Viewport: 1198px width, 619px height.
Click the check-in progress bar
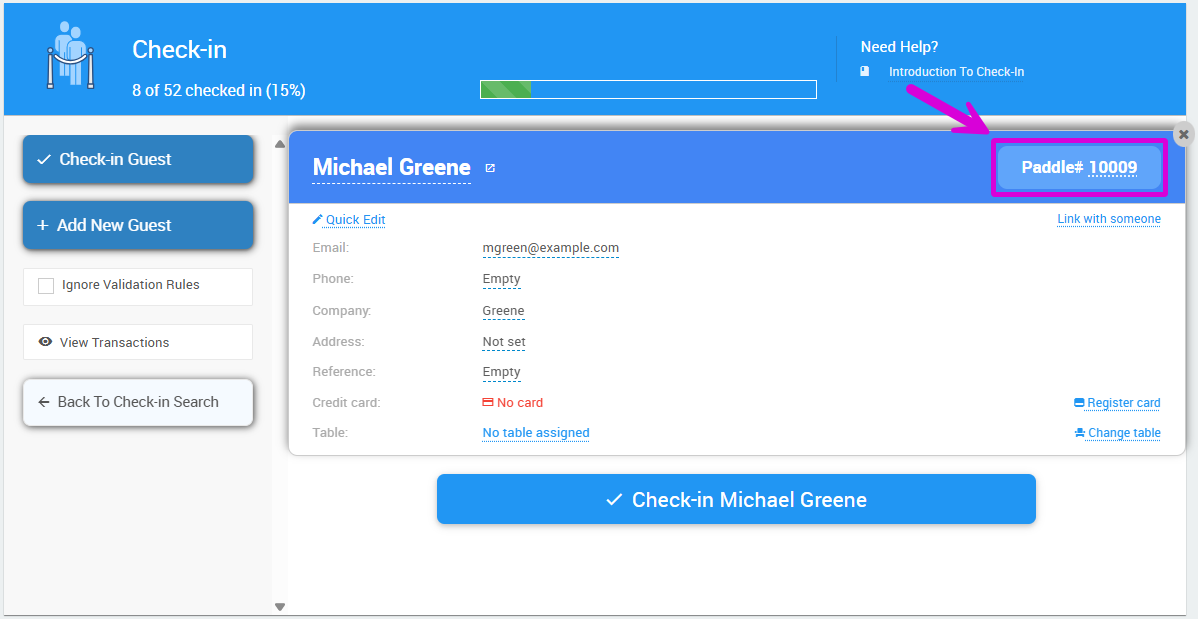click(648, 90)
